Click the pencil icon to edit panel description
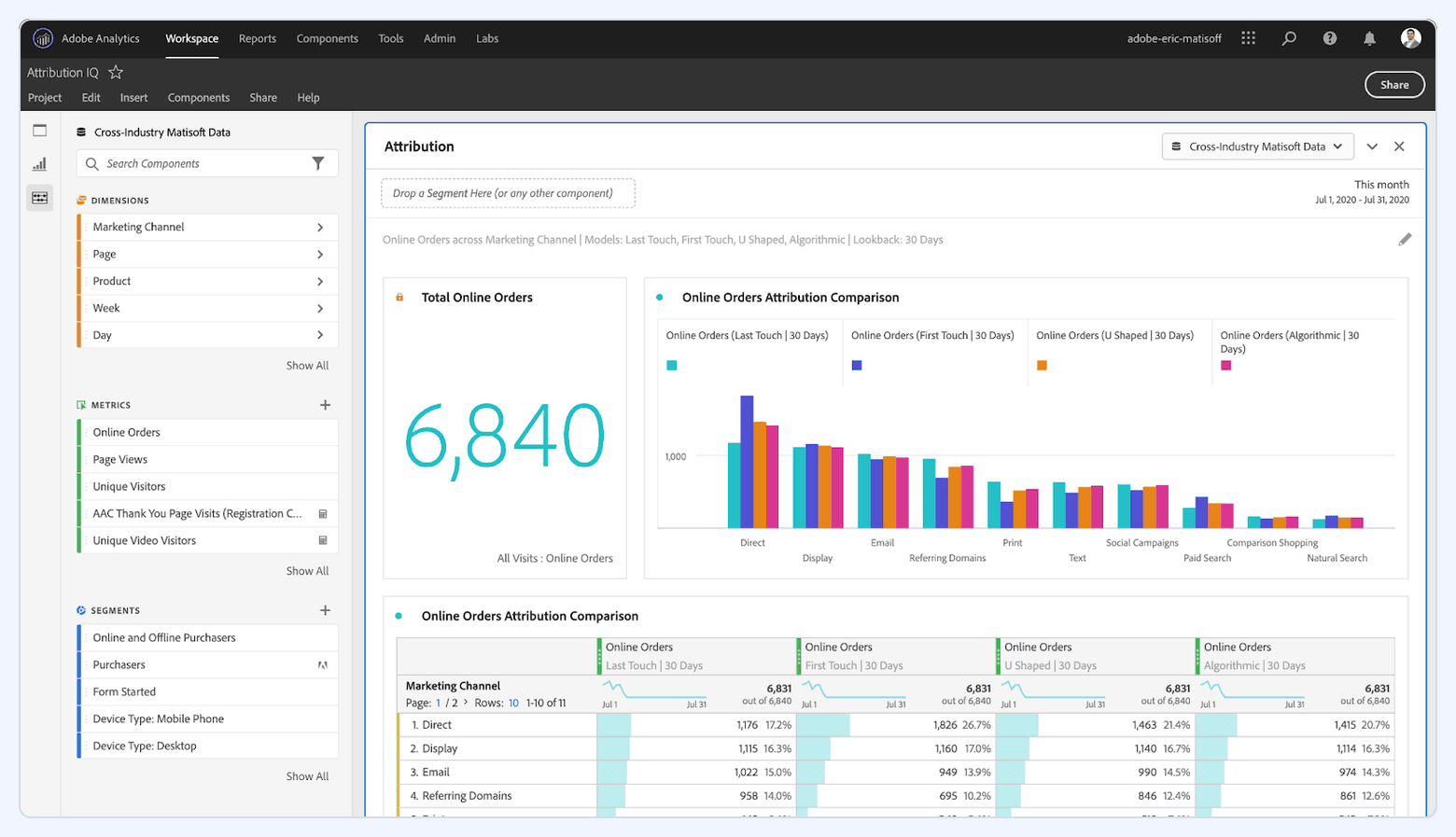Viewport: 1456px width, 837px height. [x=1407, y=240]
